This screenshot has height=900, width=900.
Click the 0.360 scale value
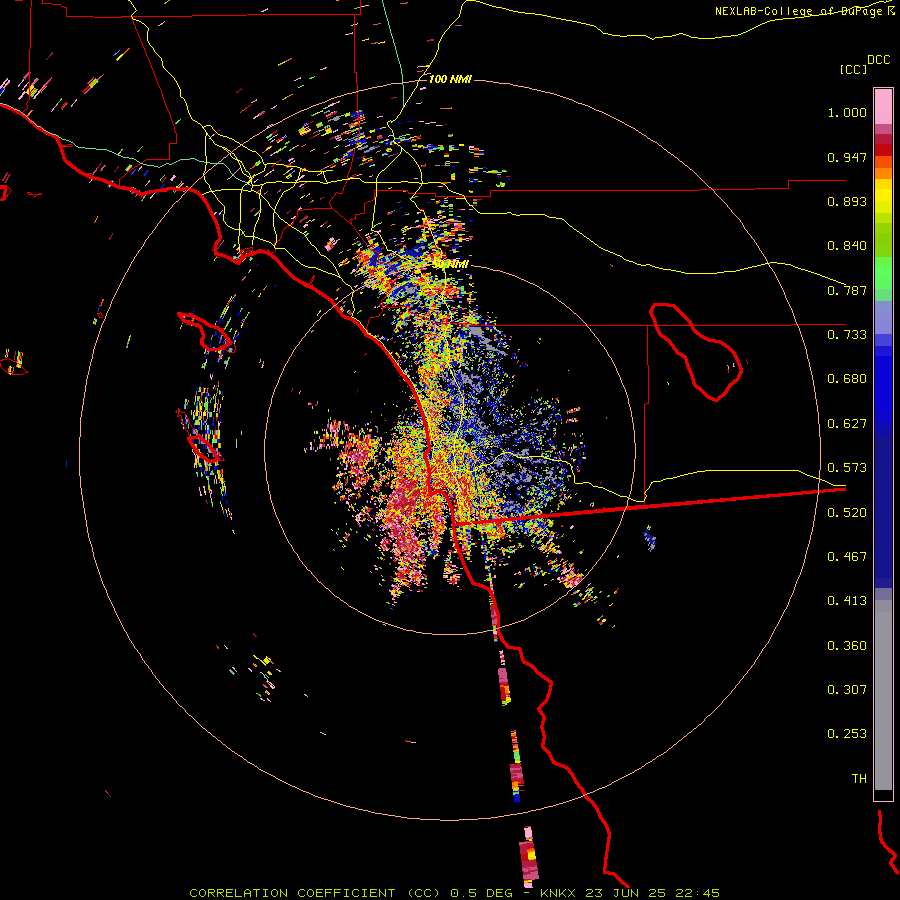[847, 646]
